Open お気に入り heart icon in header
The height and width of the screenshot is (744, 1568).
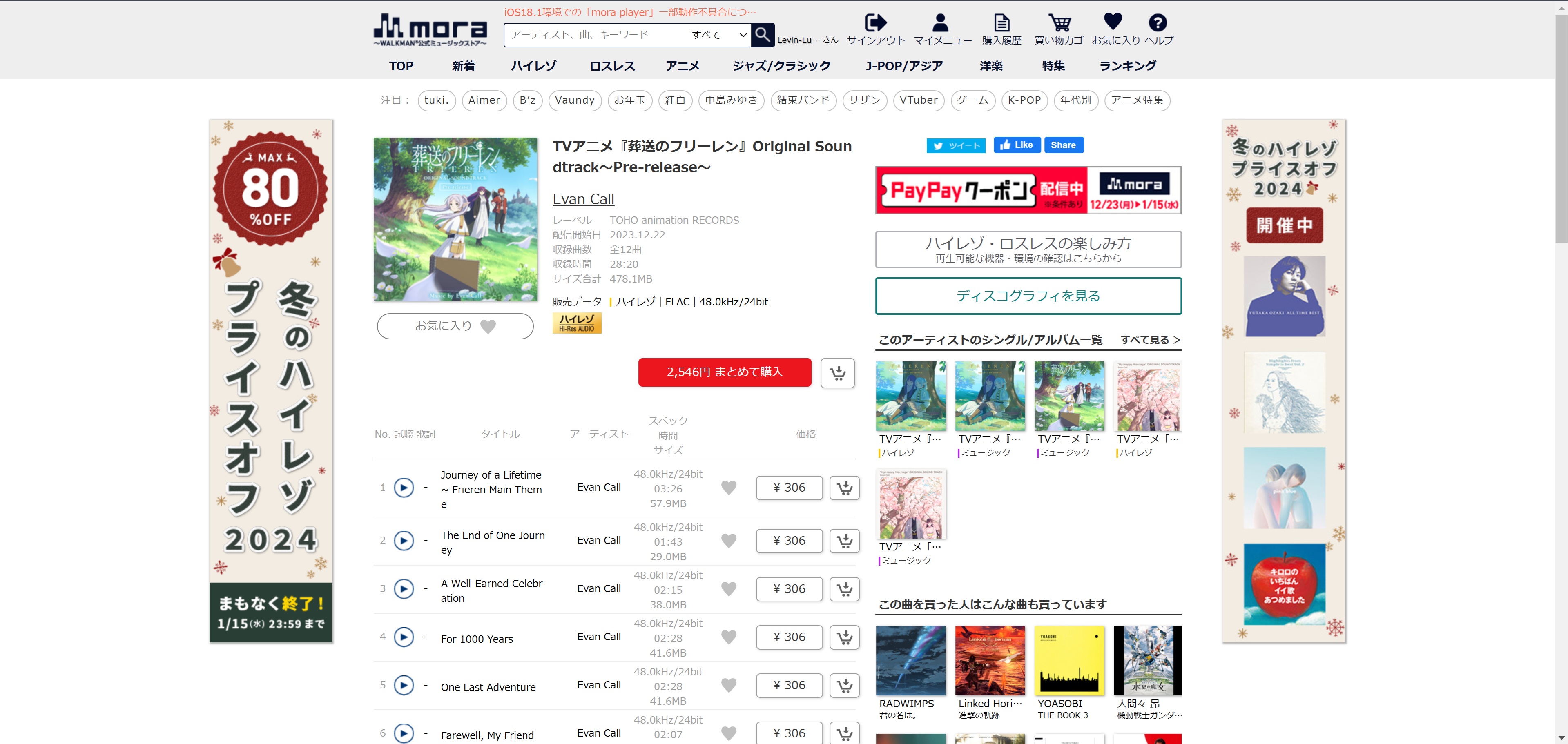1113,22
